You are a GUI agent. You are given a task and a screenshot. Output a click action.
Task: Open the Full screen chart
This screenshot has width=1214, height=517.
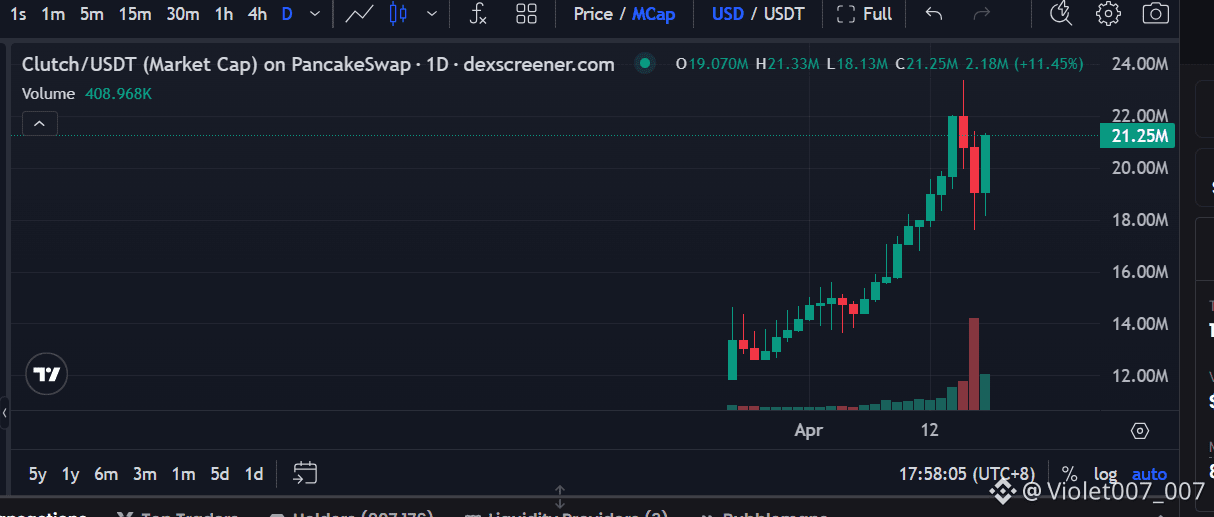(864, 14)
